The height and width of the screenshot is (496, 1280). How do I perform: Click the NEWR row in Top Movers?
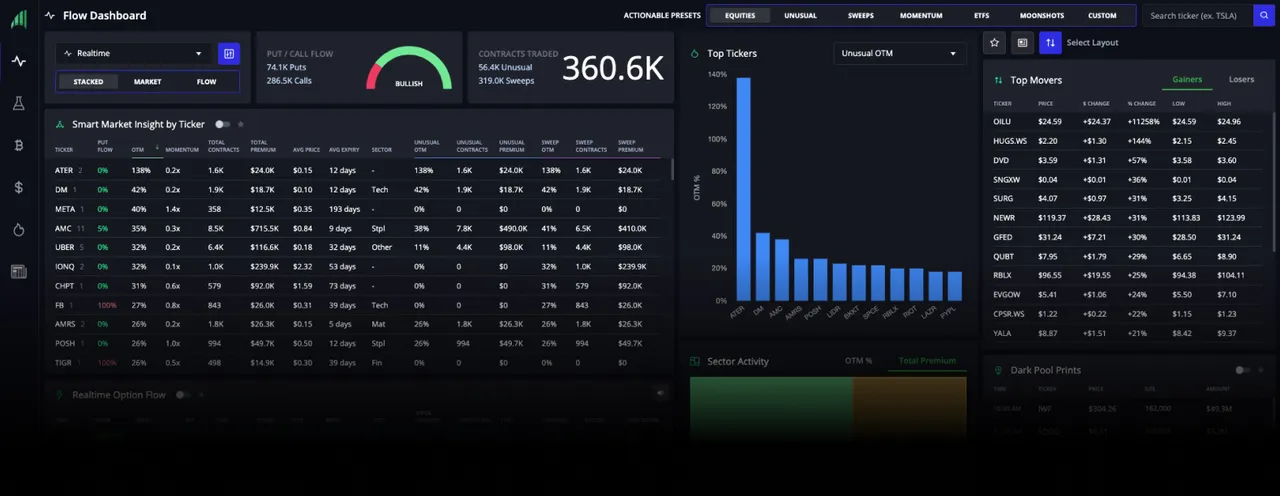[x=1129, y=217]
